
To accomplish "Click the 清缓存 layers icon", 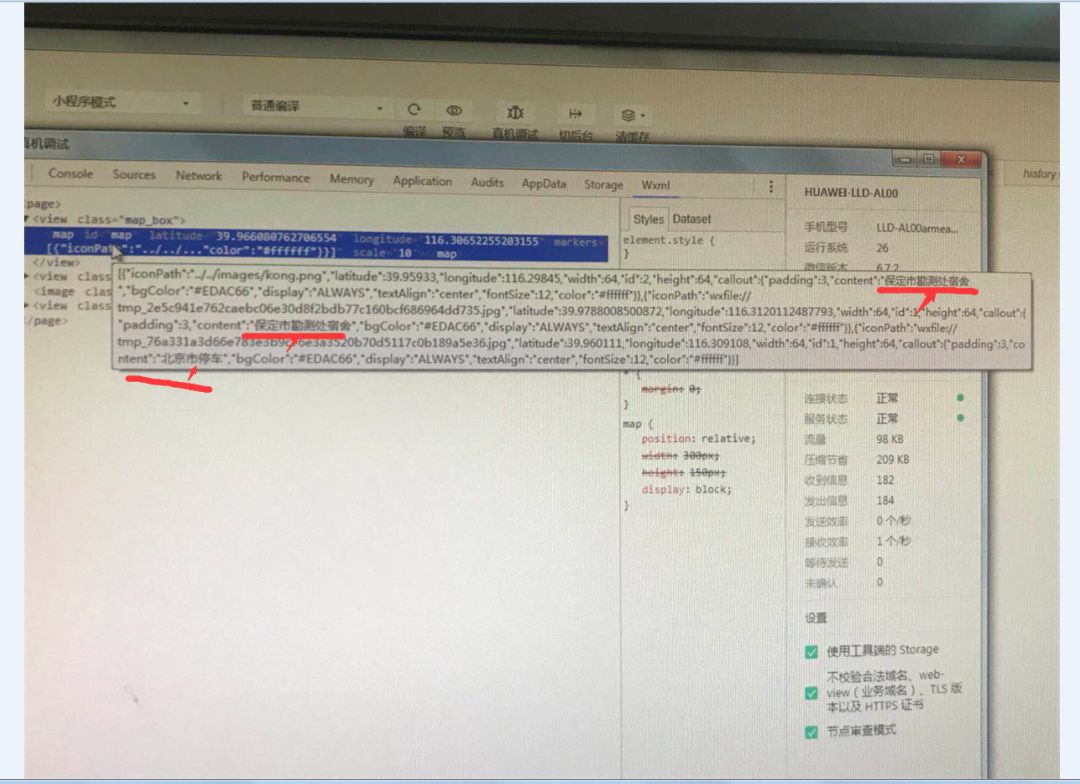I will pyautogui.click(x=628, y=115).
